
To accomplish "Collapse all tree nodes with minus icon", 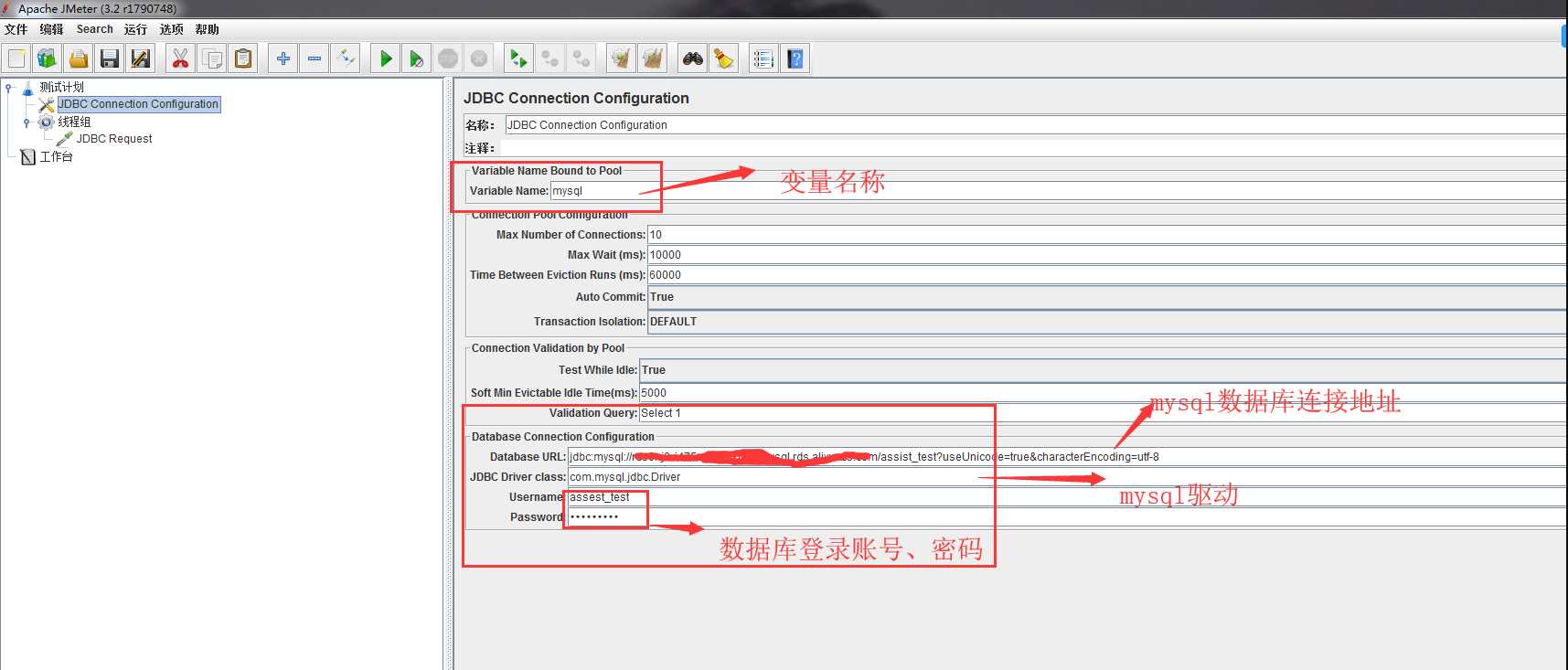I will coord(315,58).
